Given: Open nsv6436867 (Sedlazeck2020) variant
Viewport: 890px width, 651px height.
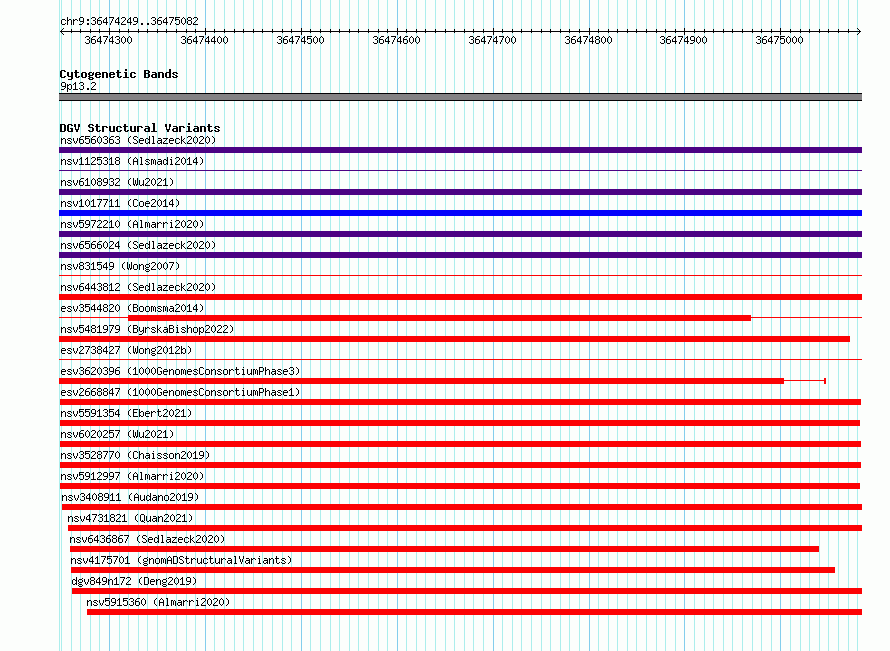Looking at the screenshot, I should [x=147, y=539].
